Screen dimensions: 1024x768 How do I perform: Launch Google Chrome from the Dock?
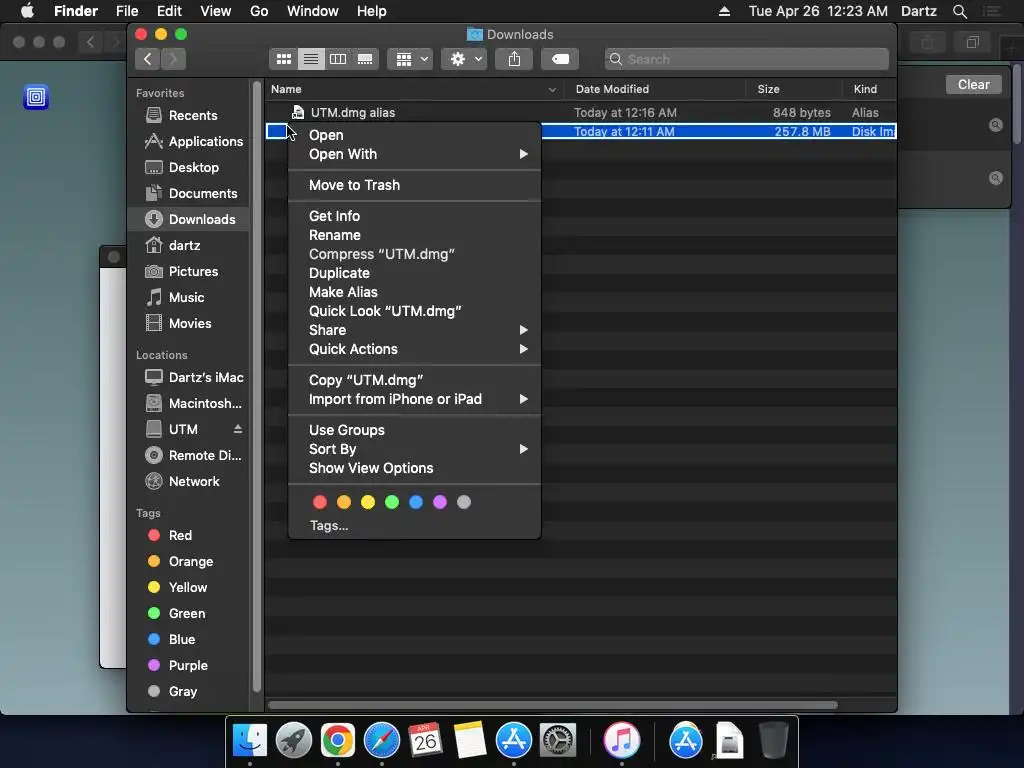pos(338,741)
